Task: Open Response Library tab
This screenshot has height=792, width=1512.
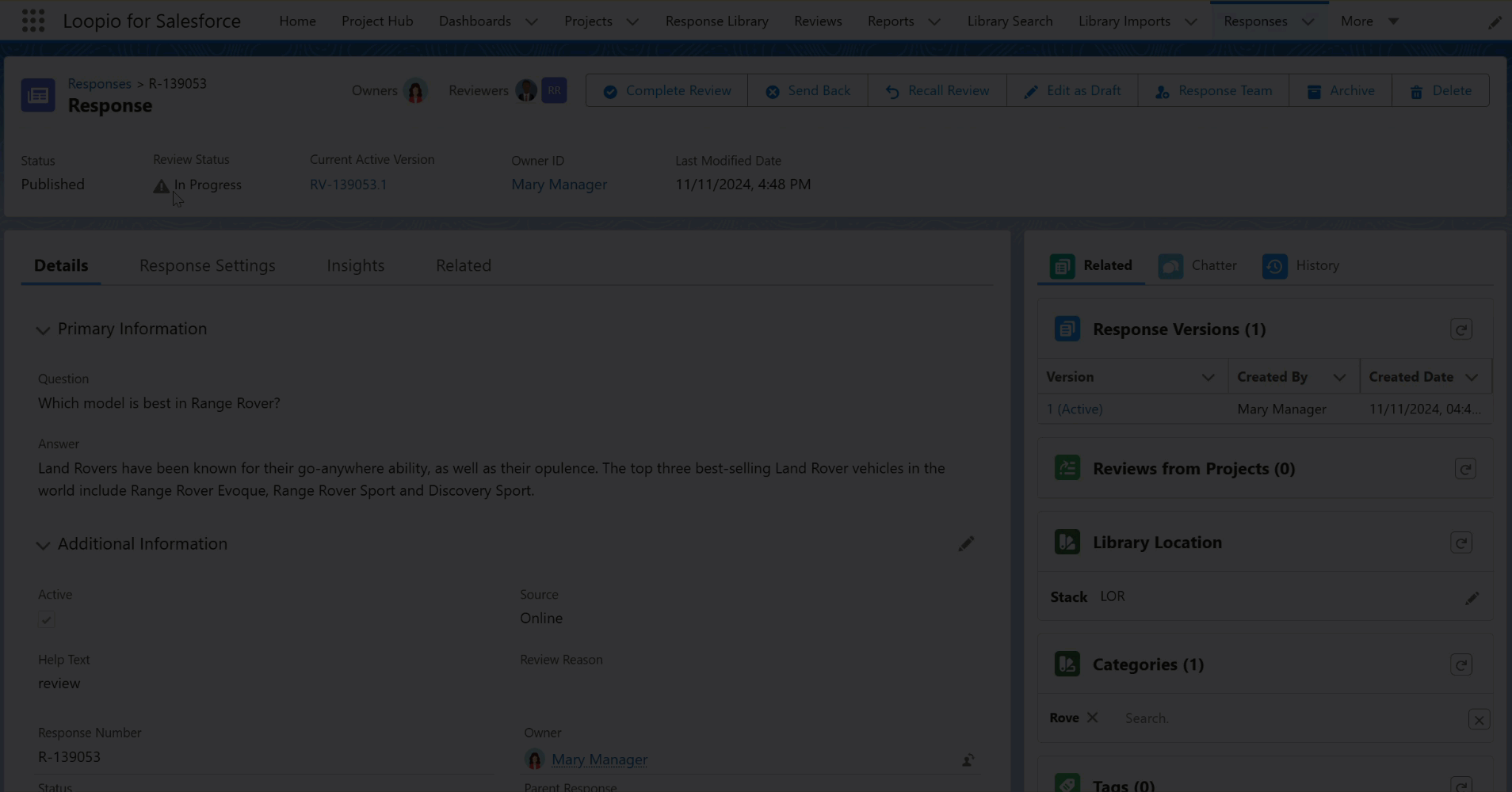Action: point(717,21)
